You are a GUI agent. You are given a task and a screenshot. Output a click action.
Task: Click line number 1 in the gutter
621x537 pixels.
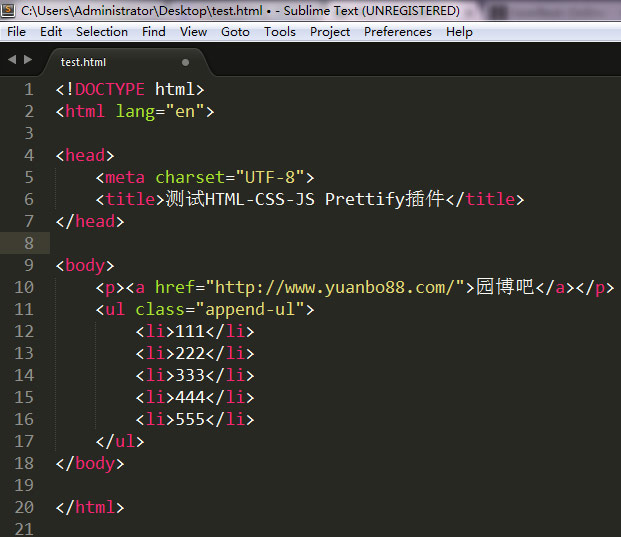[29, 90]
